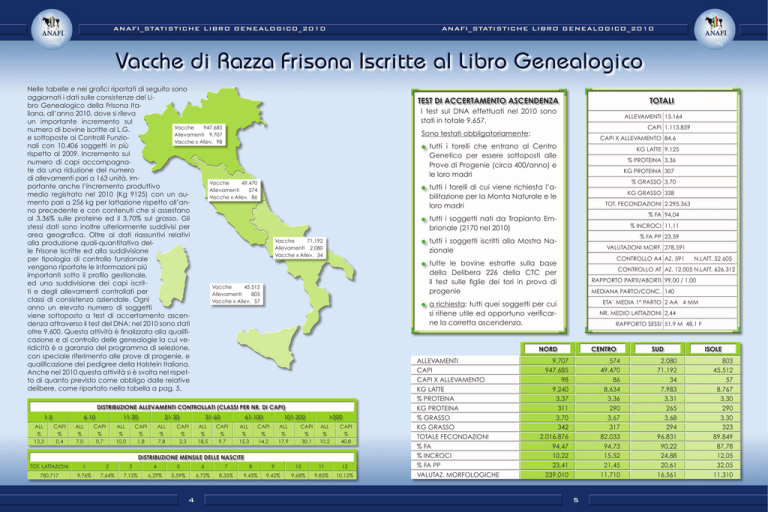768x512 pixels.
Task: Click the bullet point about the Mostra Nazionale
Action: (x=490, y=245)
